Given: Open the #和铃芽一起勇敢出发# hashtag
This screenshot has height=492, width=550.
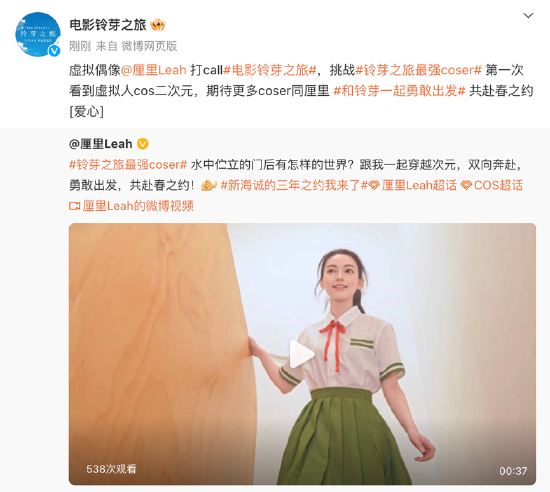Looking at the screenshot, I should [399, 91].
